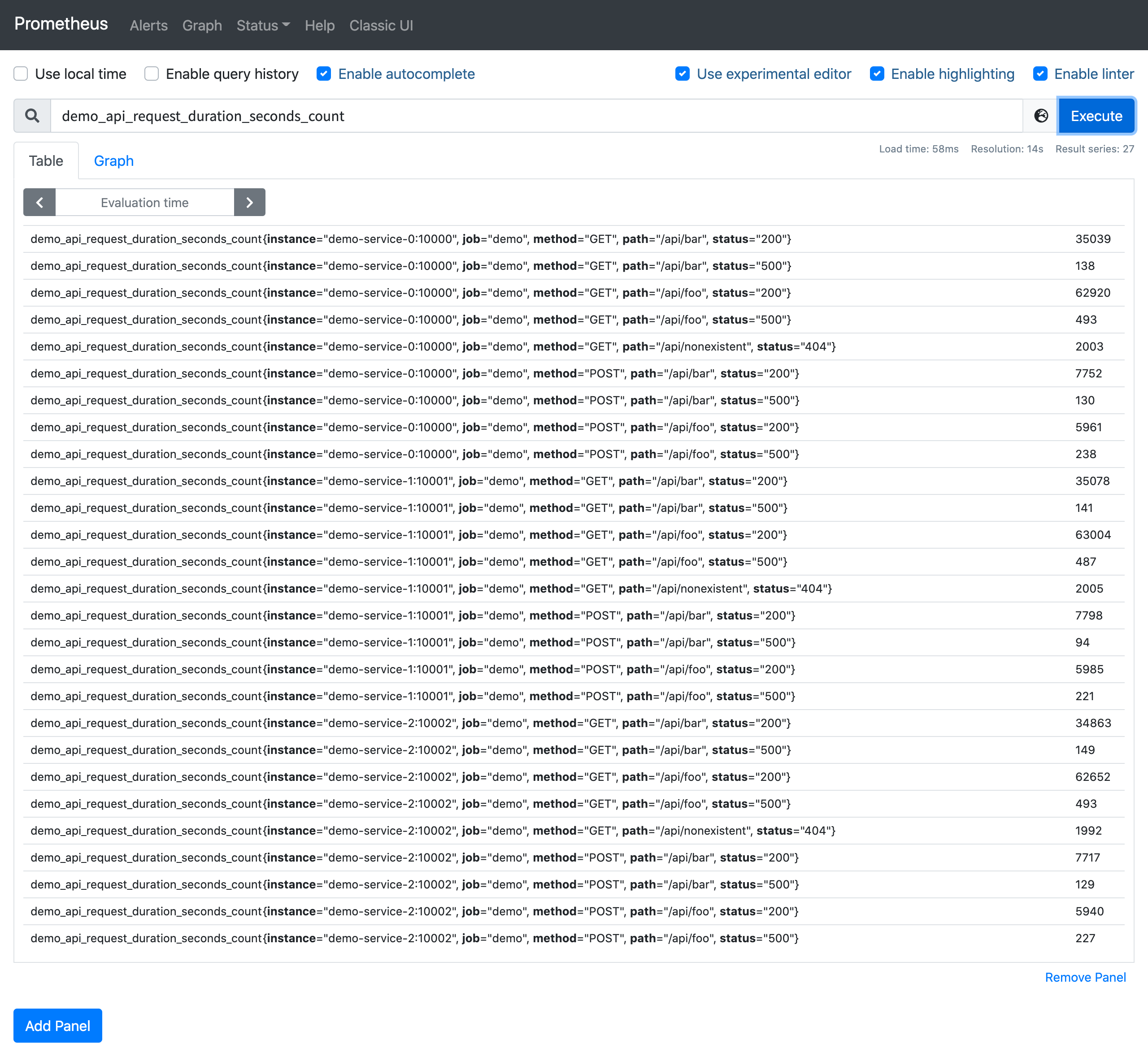The height and width of the screenshot is (1057, 1148).
Task: Click the value 94
Action: (x=1083, y=642)
